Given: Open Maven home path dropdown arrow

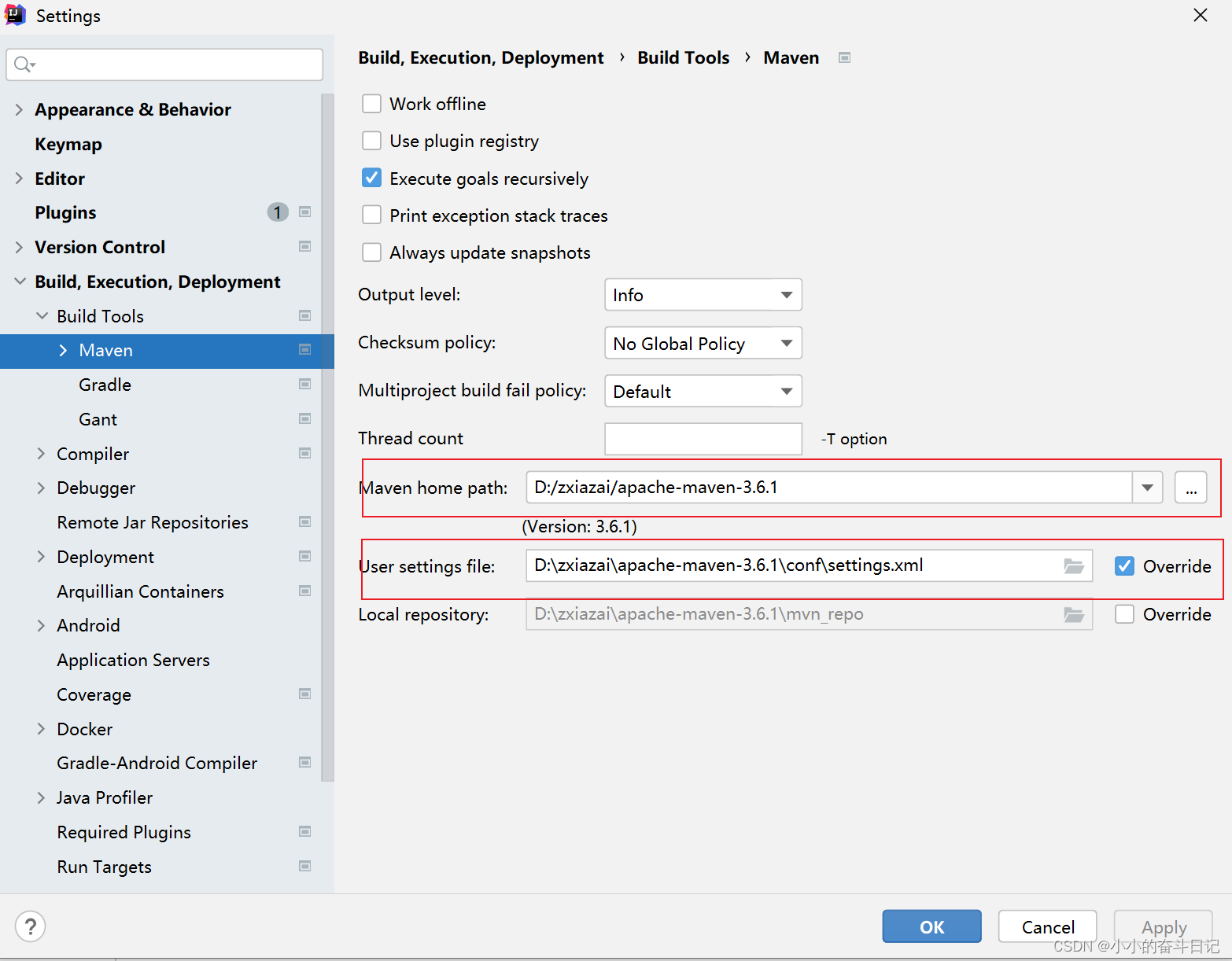Looking at the screenshot, I should click(x=1148, y=488).
